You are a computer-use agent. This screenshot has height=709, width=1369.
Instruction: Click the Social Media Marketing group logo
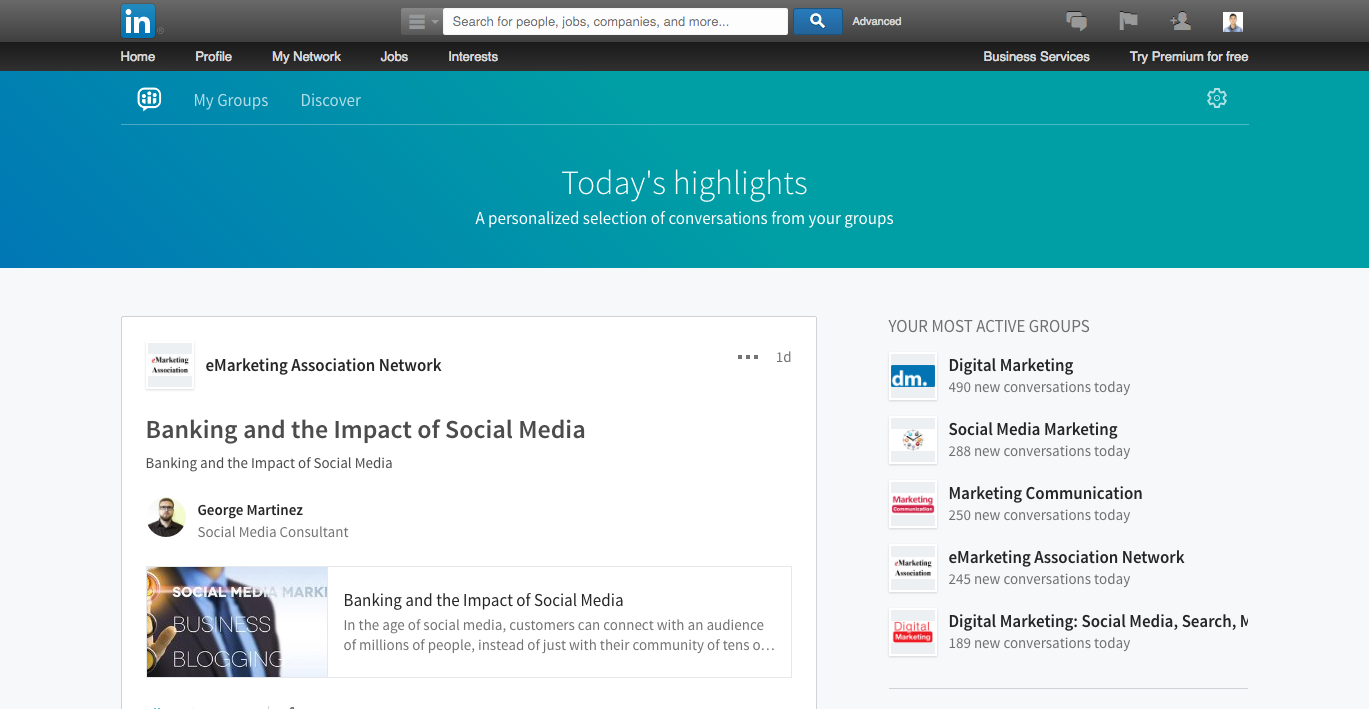pos(913,441)
